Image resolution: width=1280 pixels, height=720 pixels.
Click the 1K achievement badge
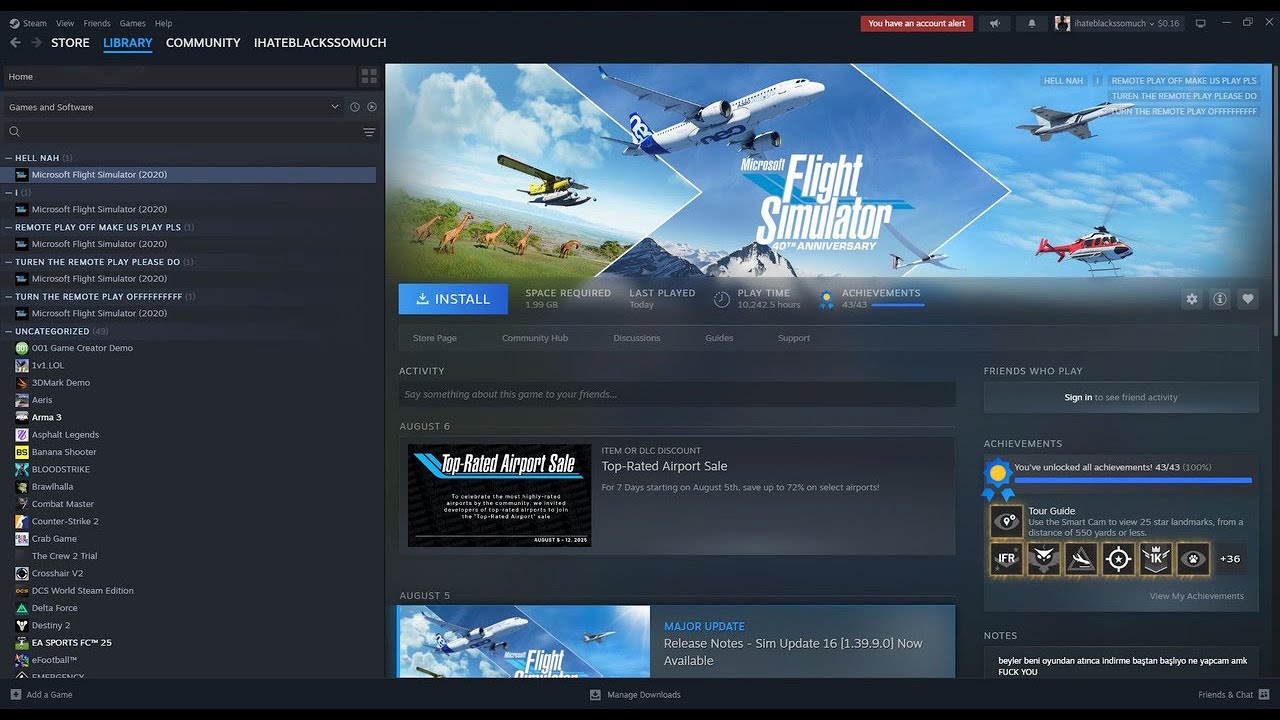click(1155, 559)
